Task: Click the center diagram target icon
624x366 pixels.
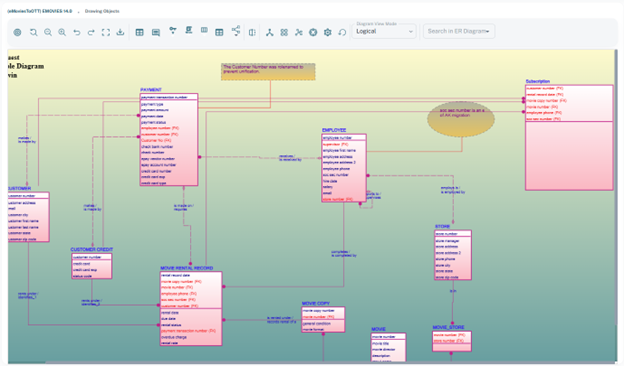Action: (17, 32)
